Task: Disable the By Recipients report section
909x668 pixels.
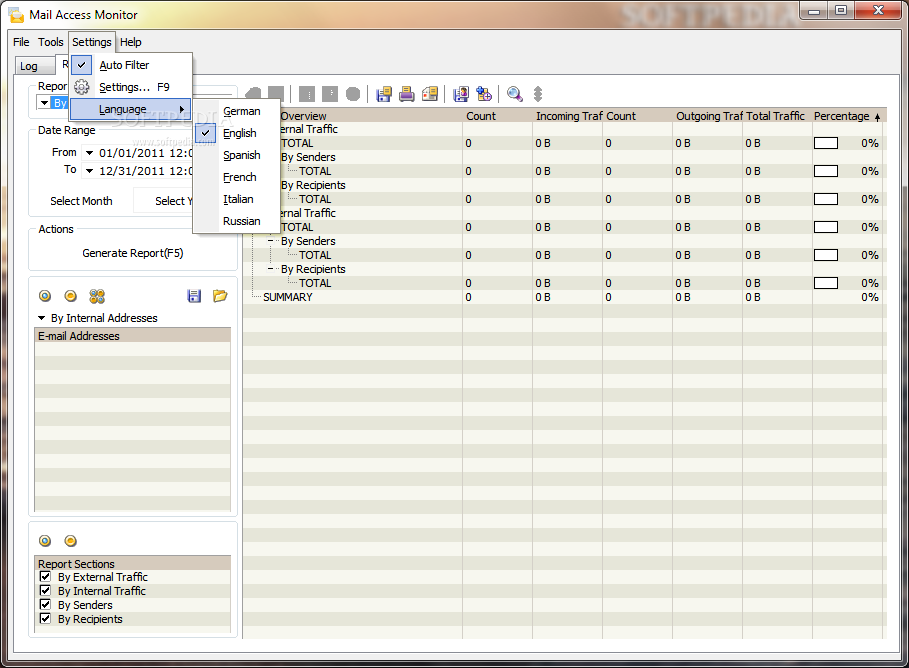Action: [x=45, y=619]
